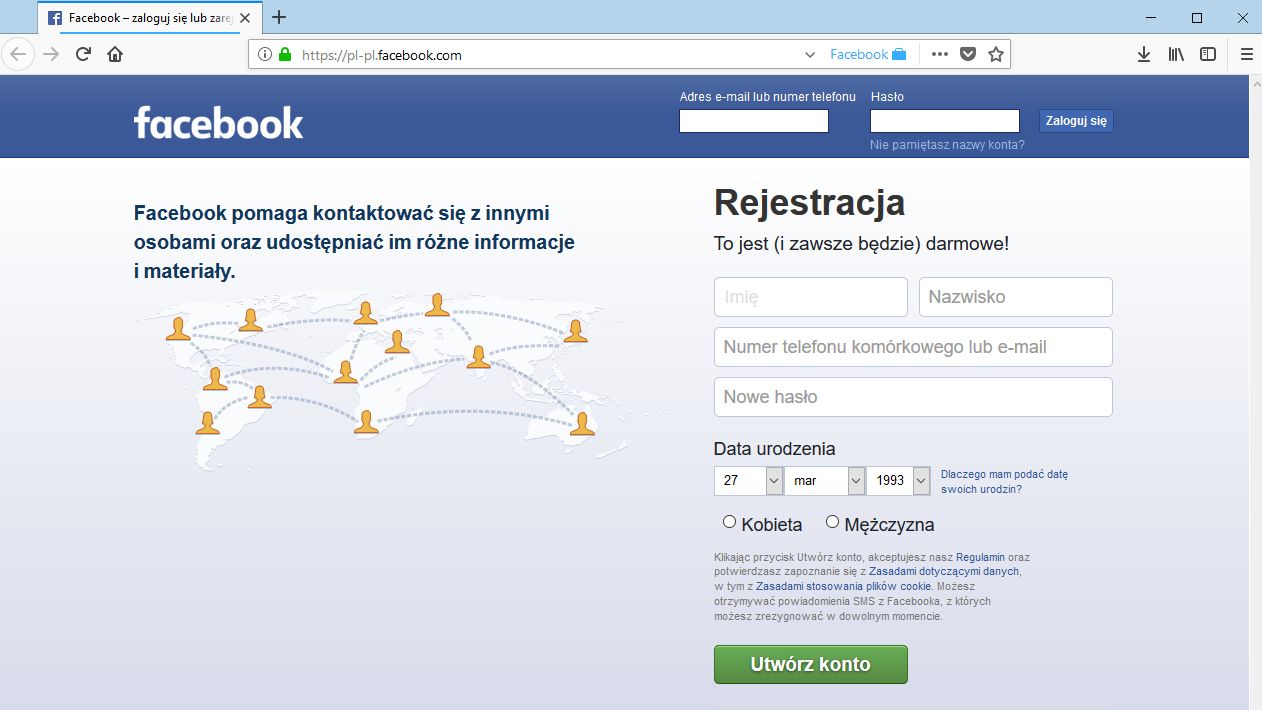Click the 'Data urodzenia' label

pyautogui.click(x=774, y=449)
